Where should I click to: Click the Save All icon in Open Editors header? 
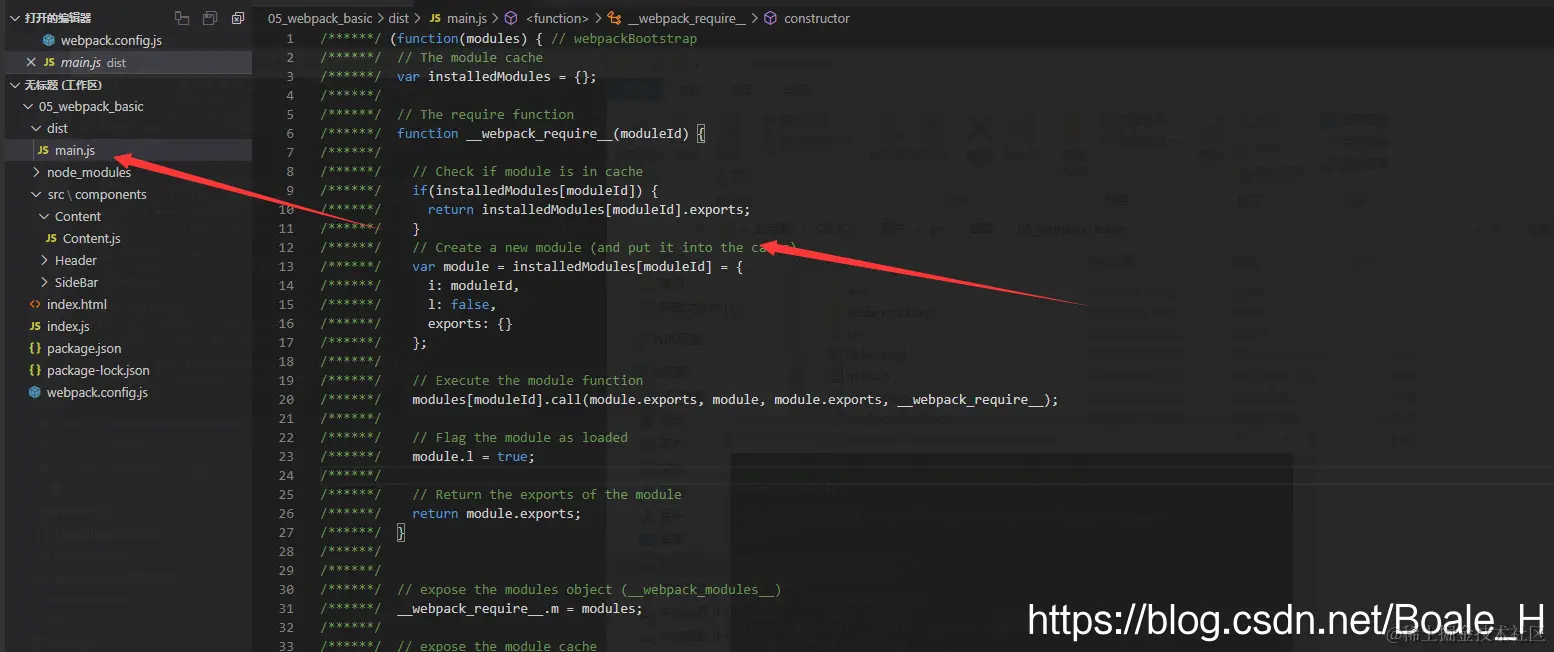209,18
